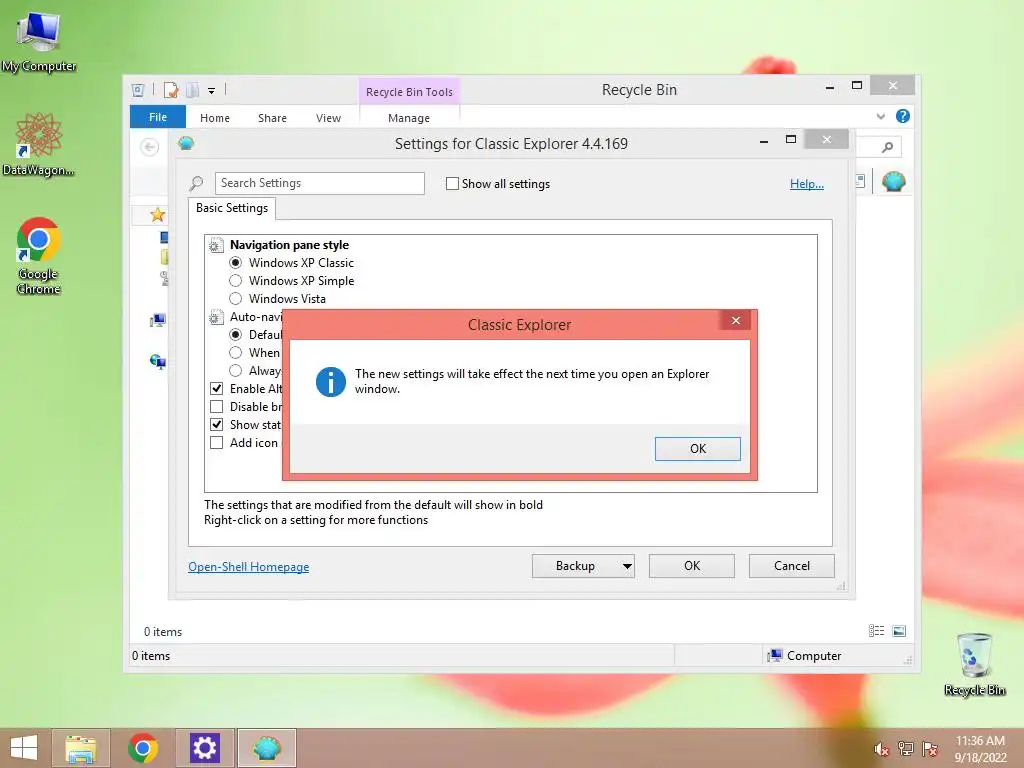Screen dimensions: 1024x768
Task: Click the taskbar clock and date
Action: [980, 749]
